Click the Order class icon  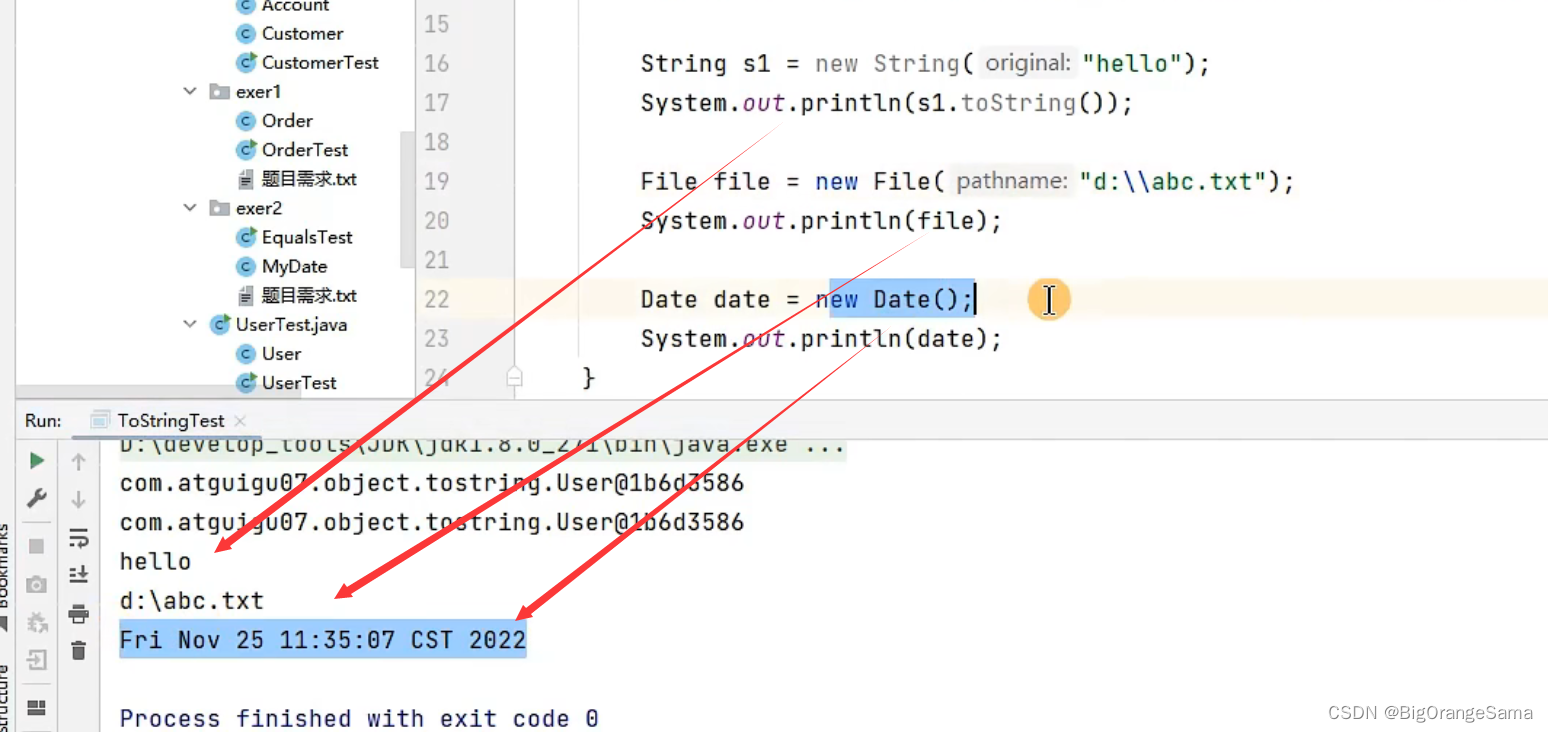[x=246, y=120]
